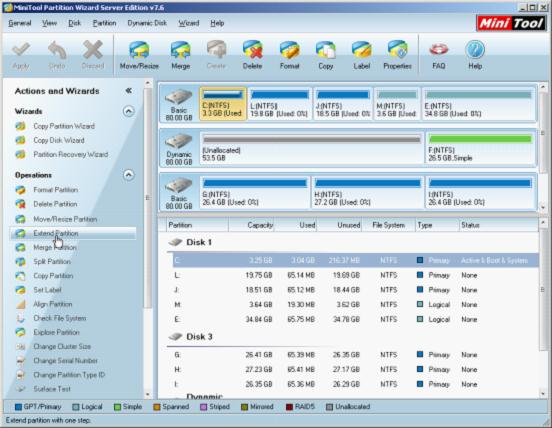Click the Surface Test icon

point(20,389)
